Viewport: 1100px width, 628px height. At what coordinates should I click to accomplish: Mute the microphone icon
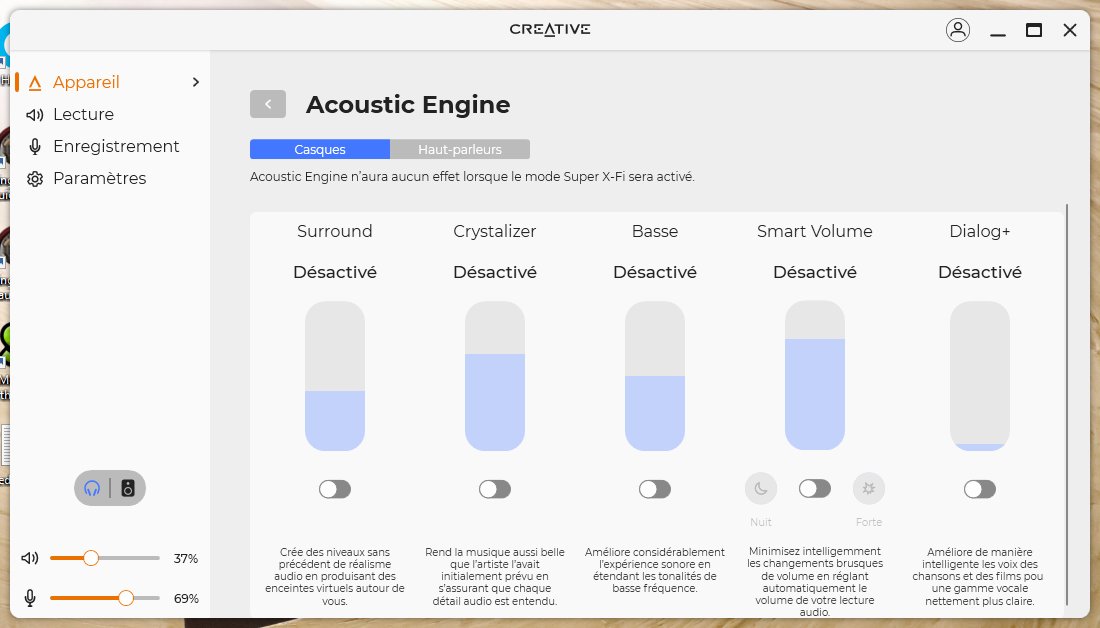tap(30, 598)
